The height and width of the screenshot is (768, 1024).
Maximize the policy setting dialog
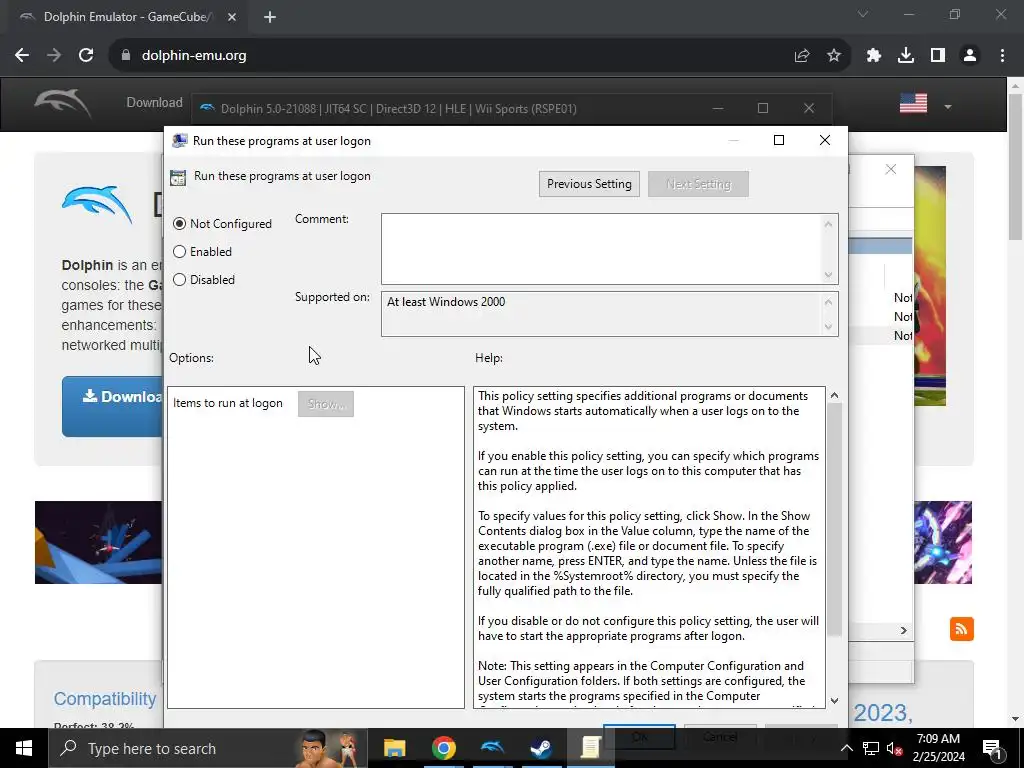point(778,140)
